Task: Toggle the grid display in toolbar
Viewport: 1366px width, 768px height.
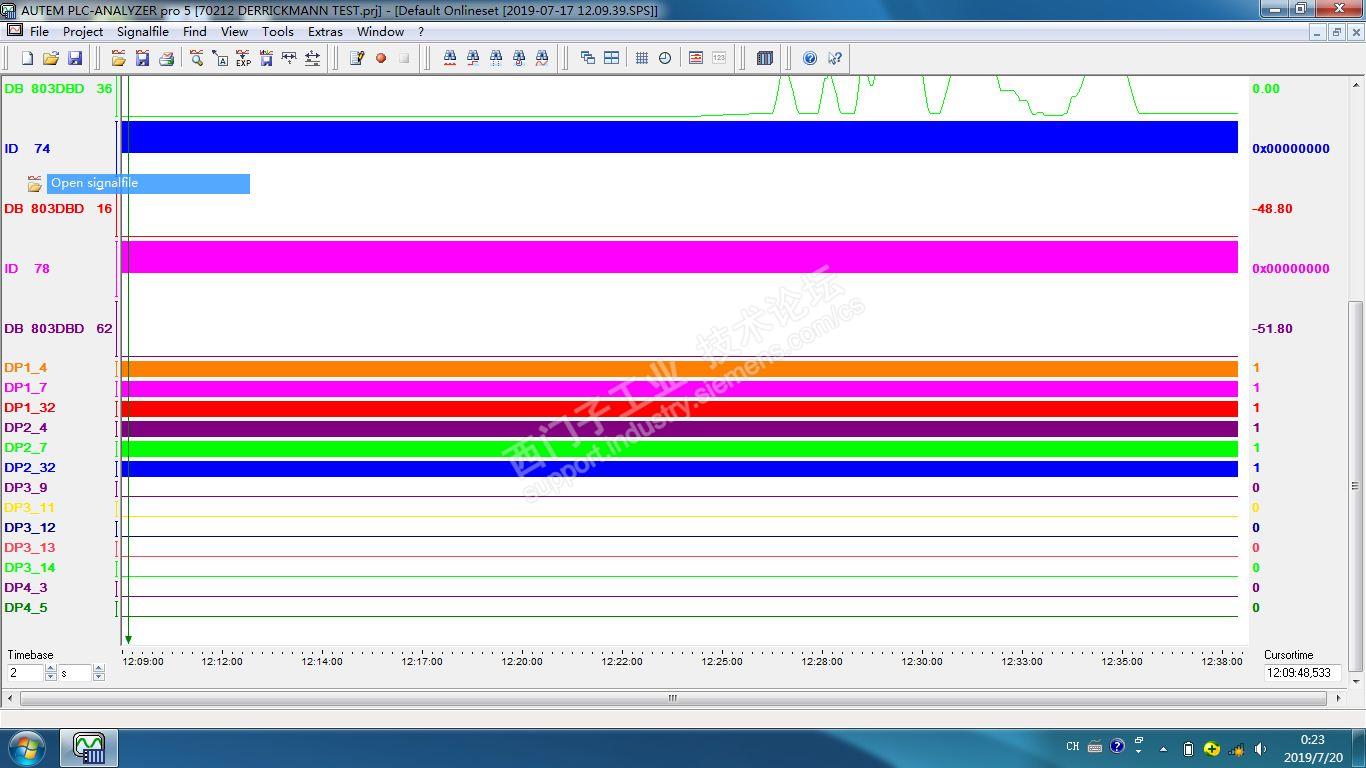Action: [x=641, y=58]
